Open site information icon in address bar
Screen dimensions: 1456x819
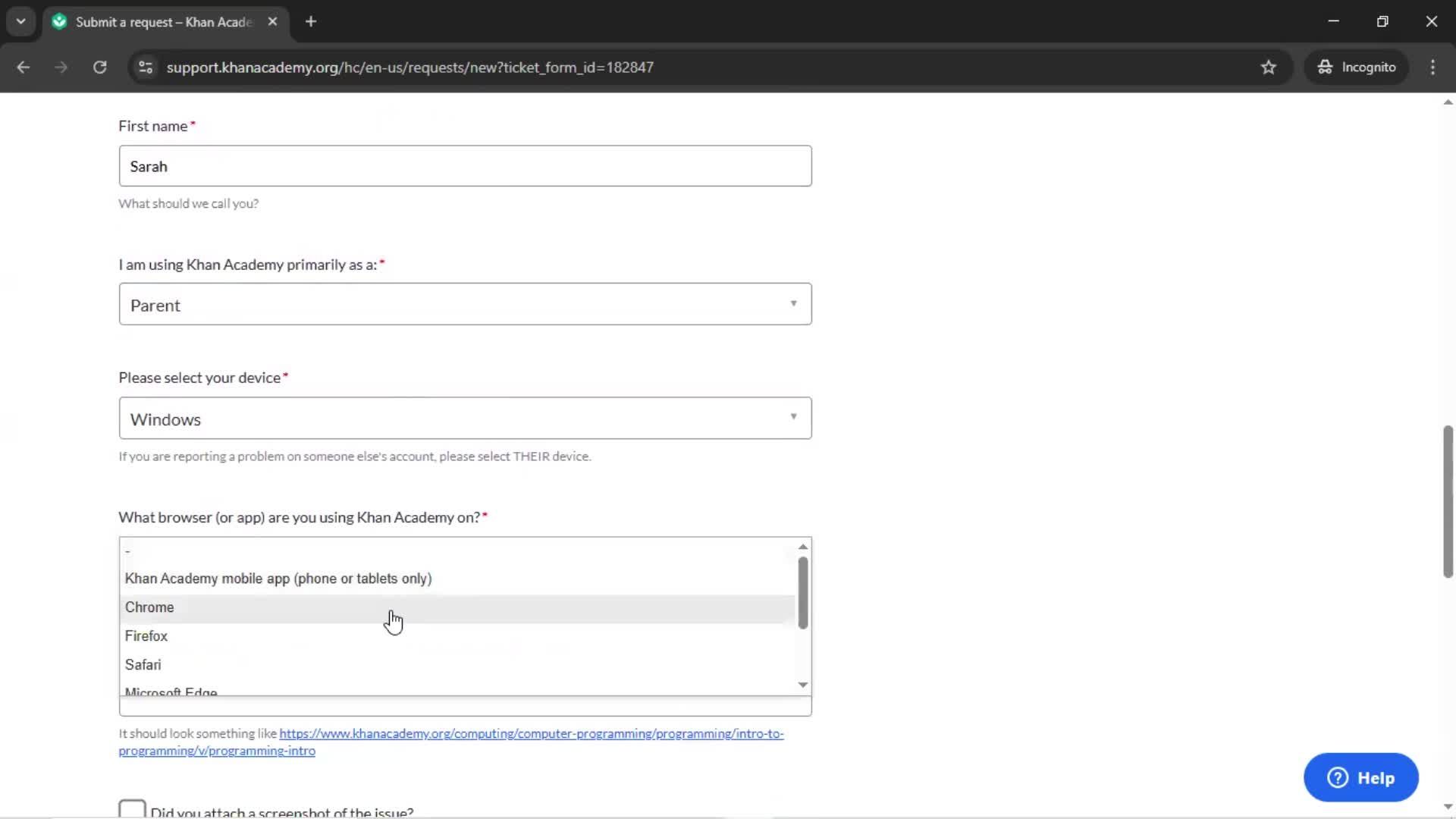coord(146,67)
